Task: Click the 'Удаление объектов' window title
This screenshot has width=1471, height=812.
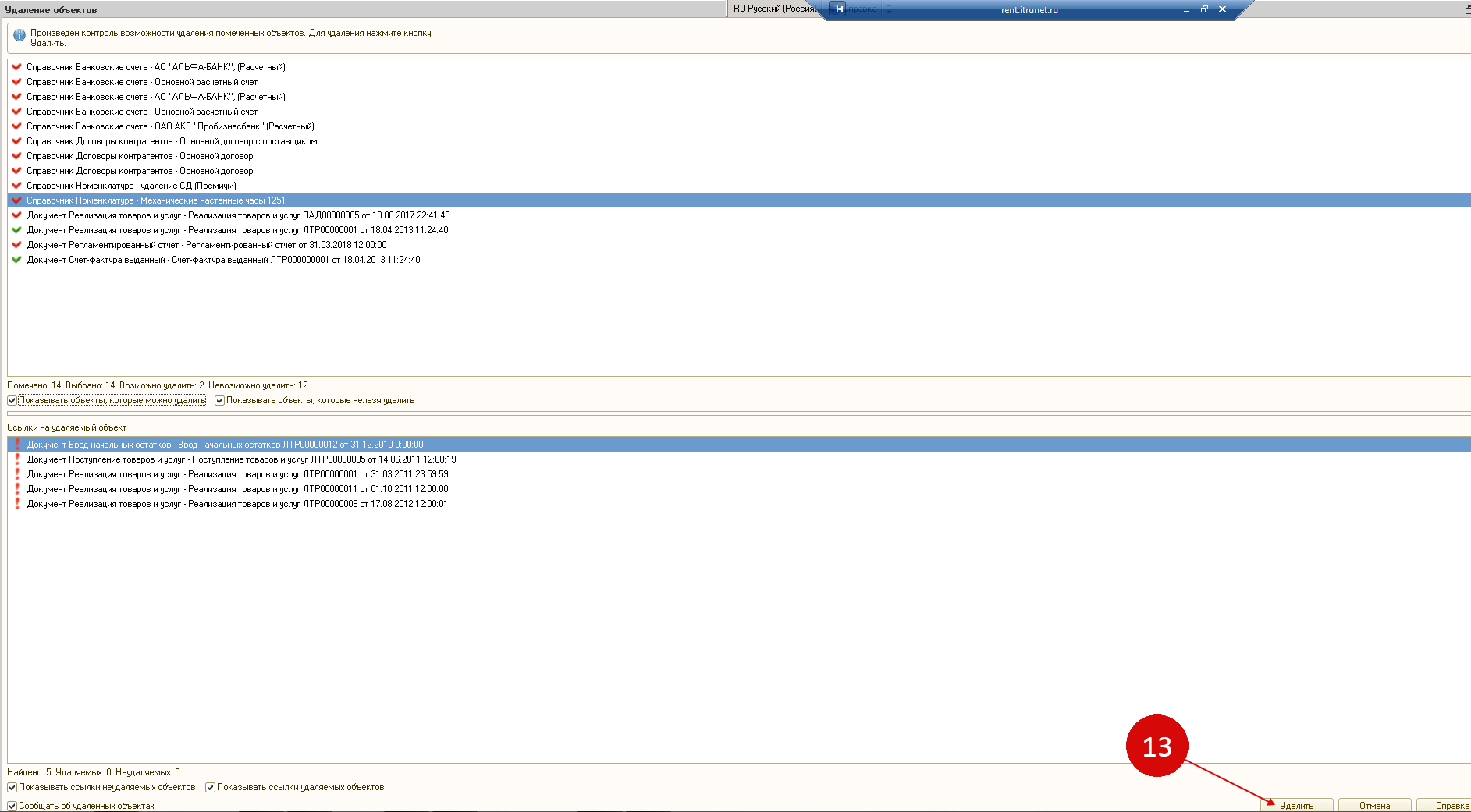Action: point(51,10)
